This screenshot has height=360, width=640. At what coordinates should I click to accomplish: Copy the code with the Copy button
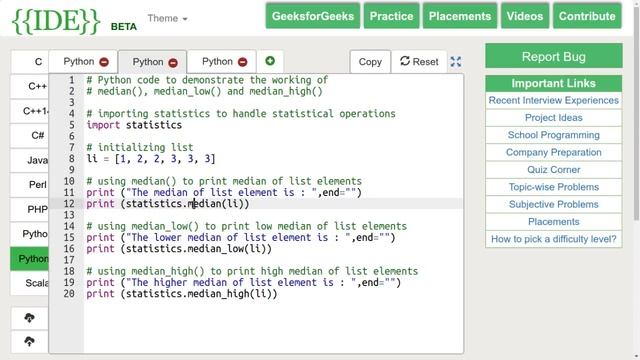370,62
